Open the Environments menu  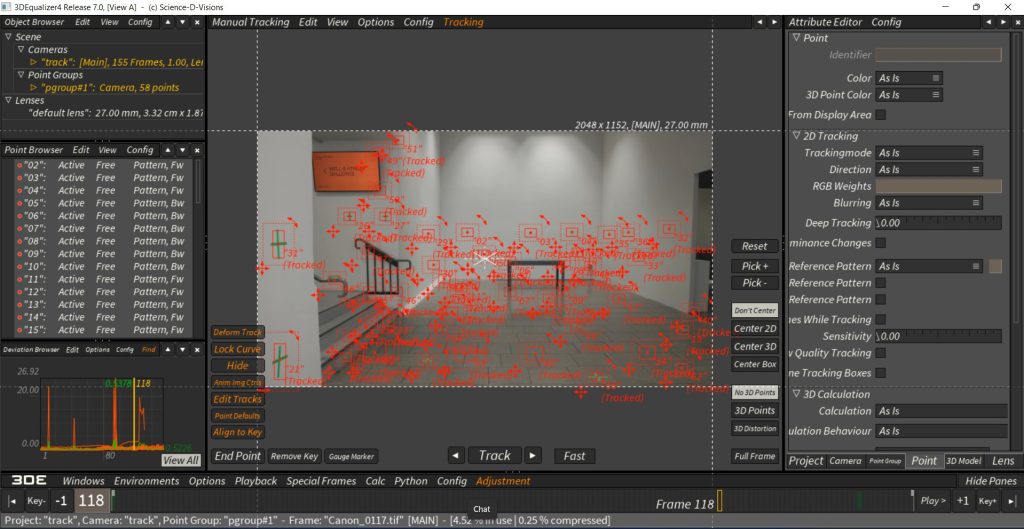(146, 481)
